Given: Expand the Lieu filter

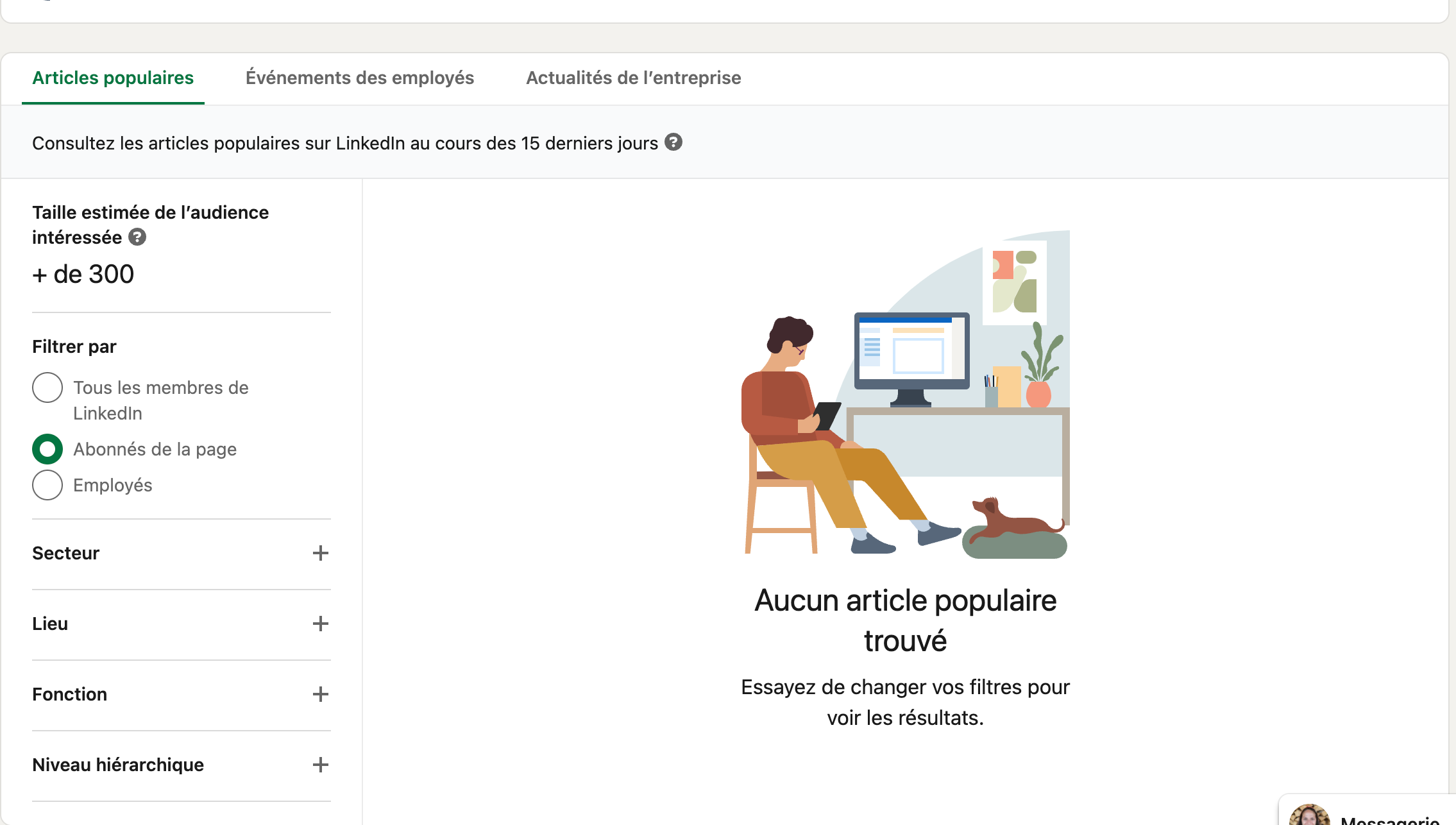Looking at the screenshot, I should [320, 624].
